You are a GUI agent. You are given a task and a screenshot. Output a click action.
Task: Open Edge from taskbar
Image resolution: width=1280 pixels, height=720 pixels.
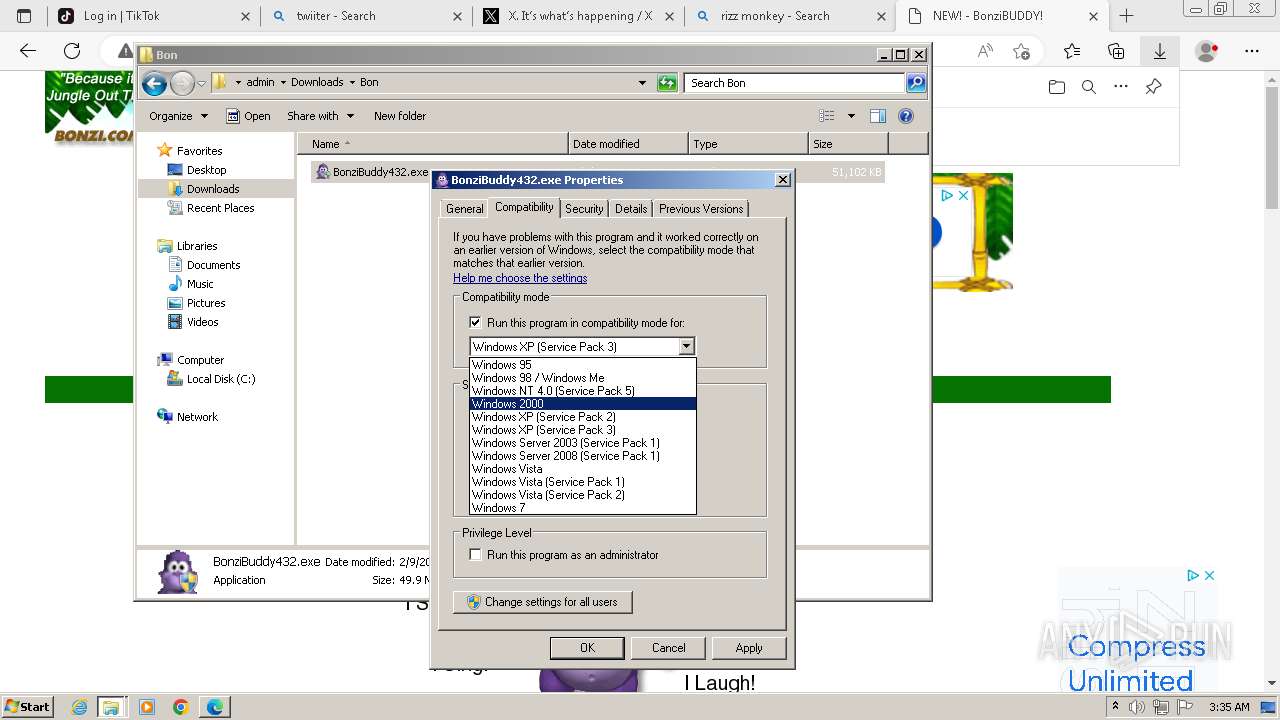coord(215,707)
